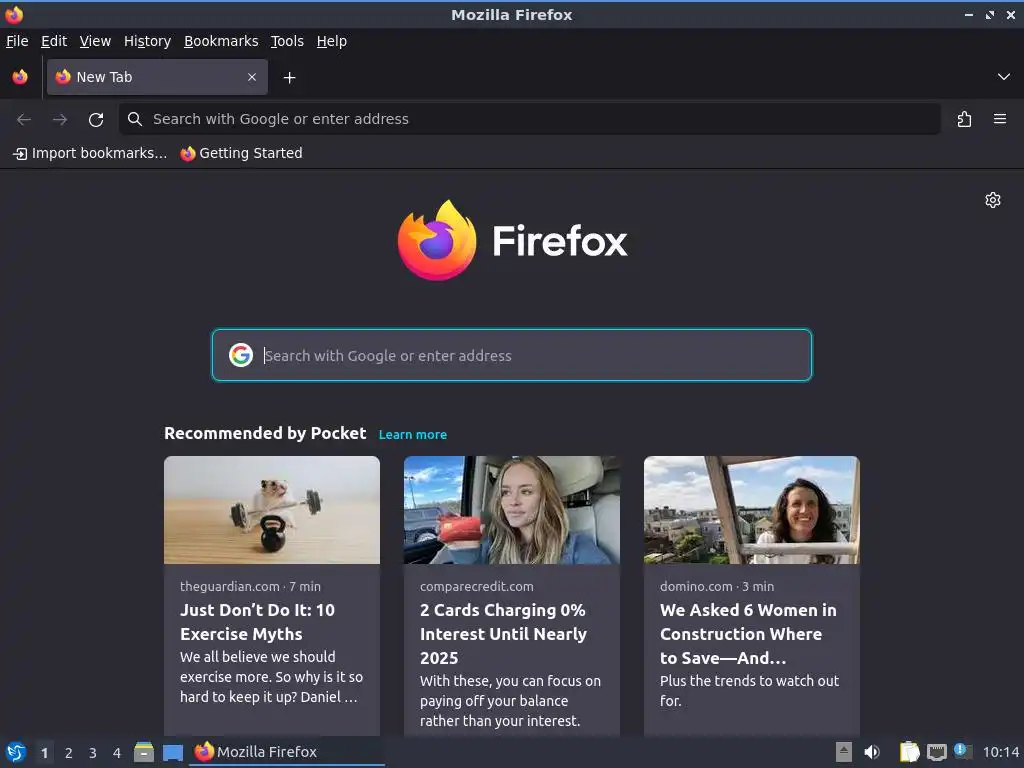Screen dimensions: 1024x768
Task: Click the show desktop taskbar icon
Action: [x=173, y=752]
